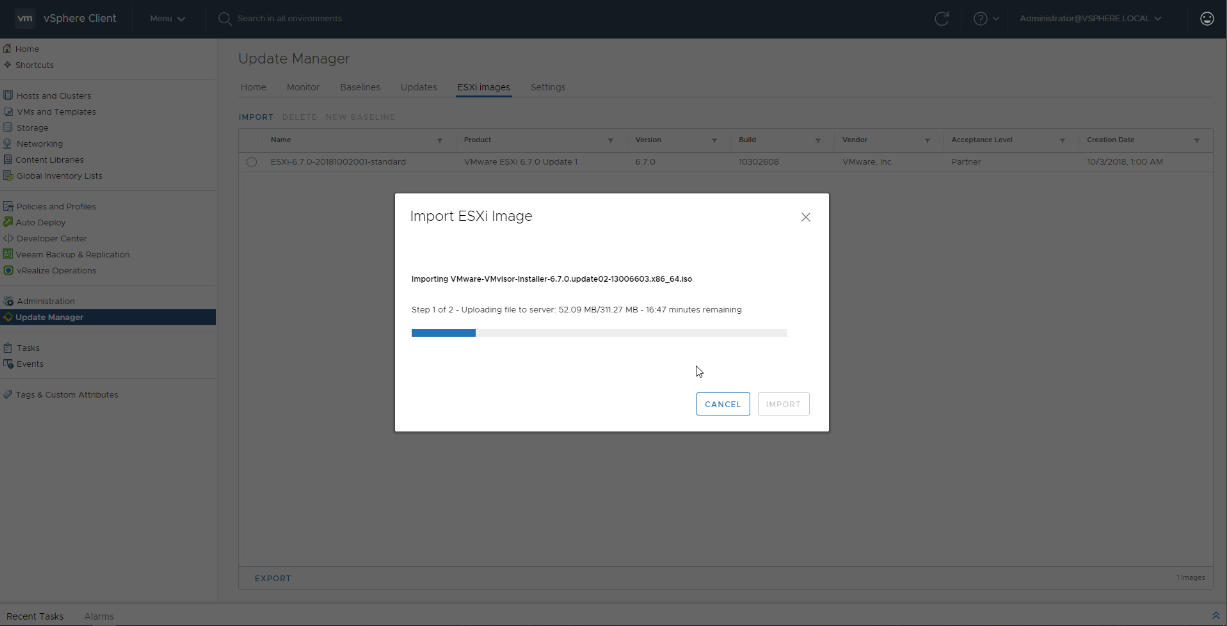Image resolution: width=1227 pixels, height=626 pixels.
Task: Open the Version column filter dropdown
Action: [x=714, y=141]
